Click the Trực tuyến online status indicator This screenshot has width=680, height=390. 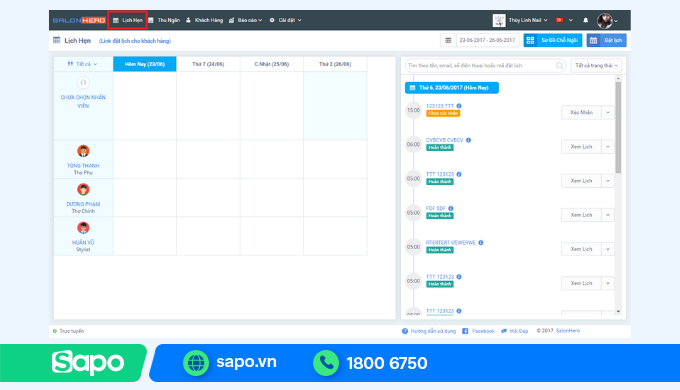(68, 331)
